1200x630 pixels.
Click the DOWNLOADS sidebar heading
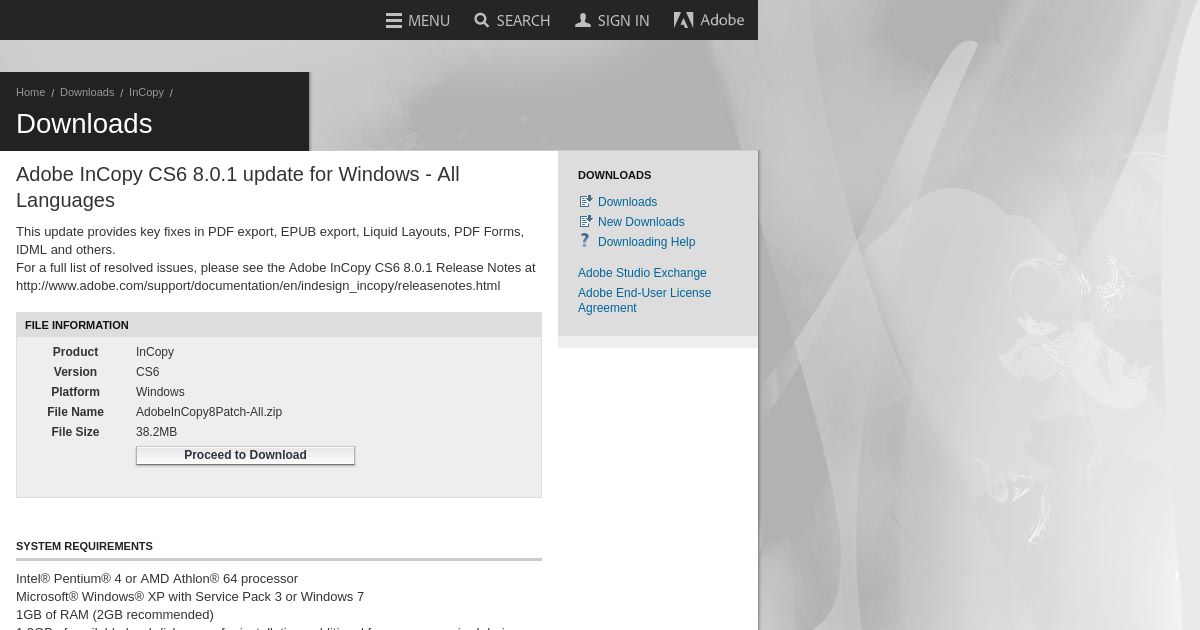click(x=614, y=175)
